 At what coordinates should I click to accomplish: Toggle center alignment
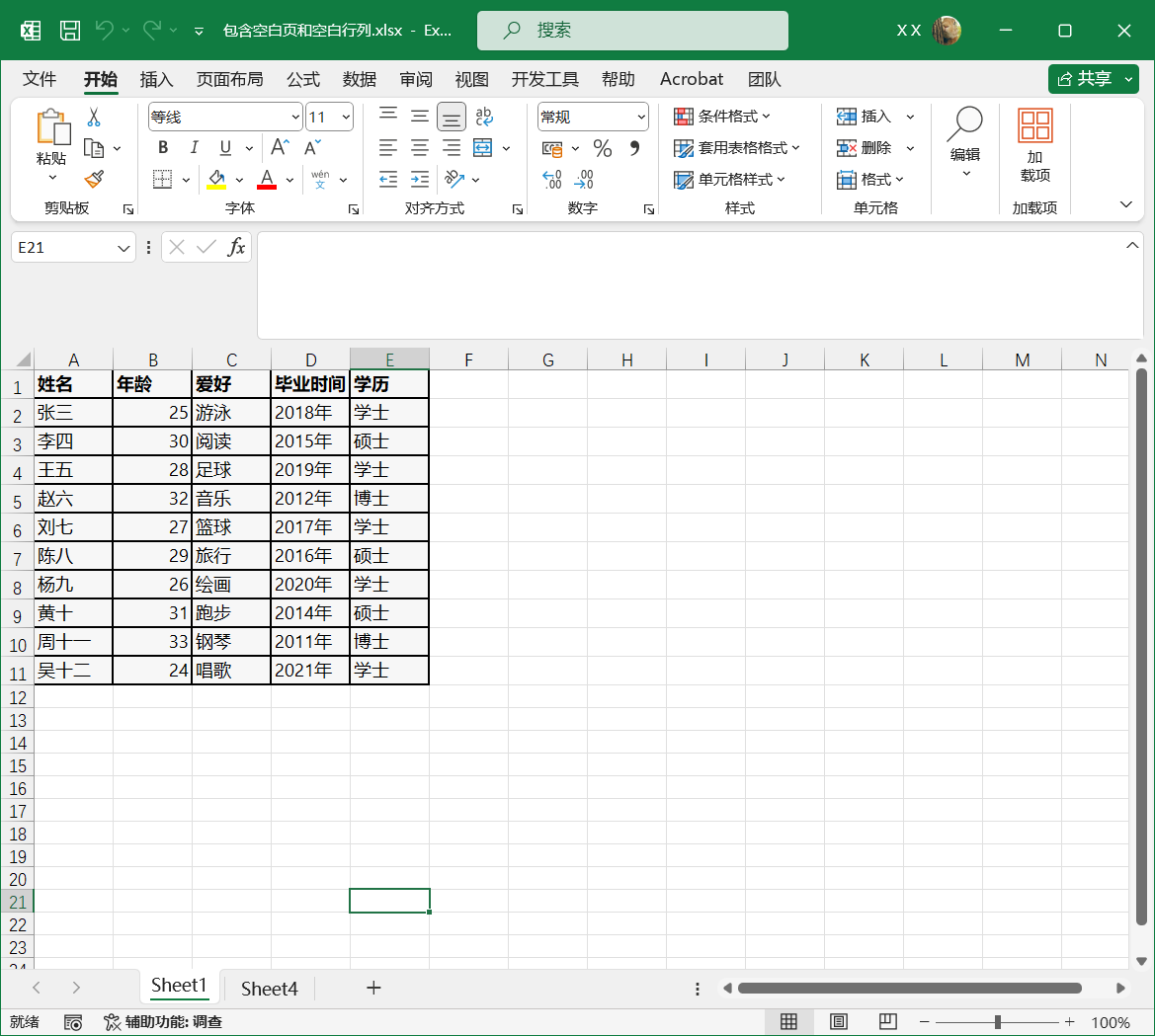[419, 147]
